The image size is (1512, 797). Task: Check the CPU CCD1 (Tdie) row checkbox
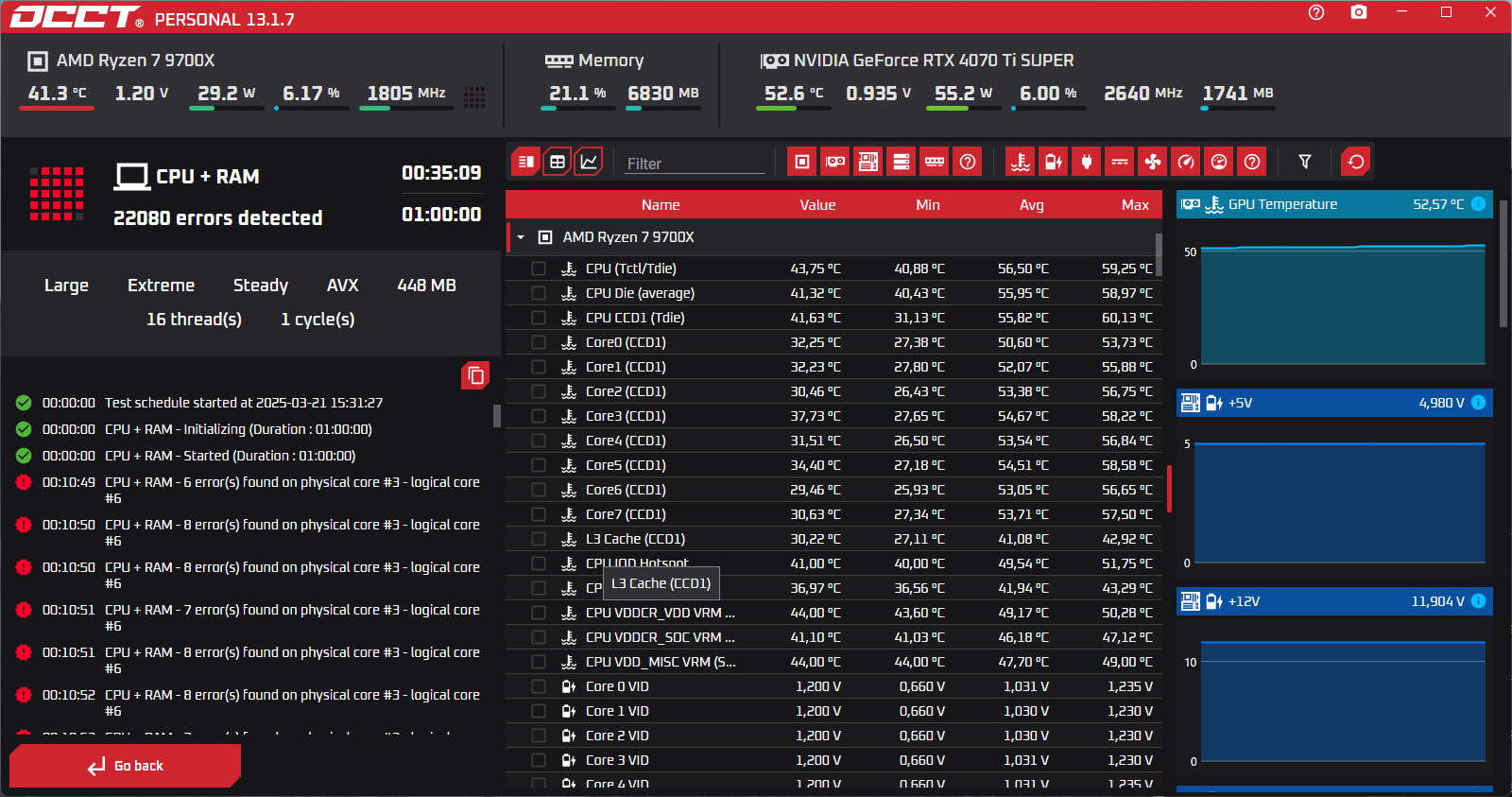[x=539, y=318]
